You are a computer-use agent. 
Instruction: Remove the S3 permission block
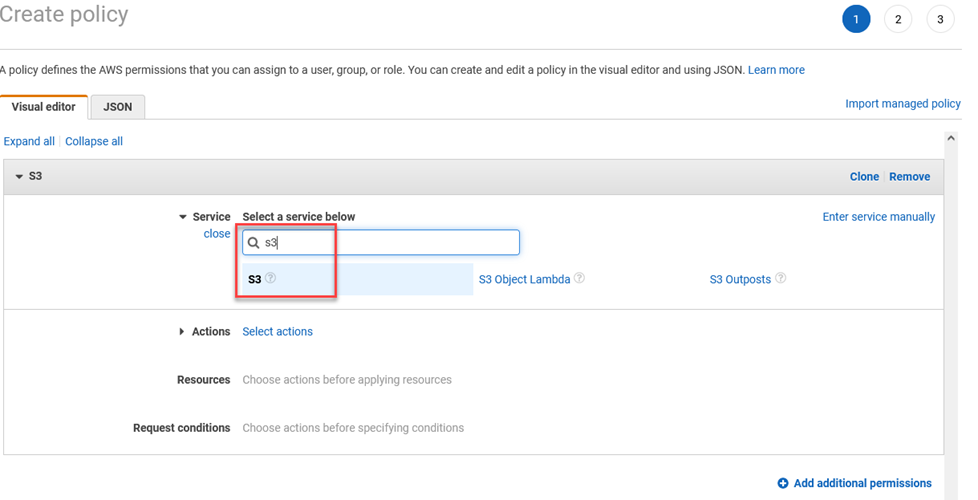pyautogui.click(x=909, y=176)
